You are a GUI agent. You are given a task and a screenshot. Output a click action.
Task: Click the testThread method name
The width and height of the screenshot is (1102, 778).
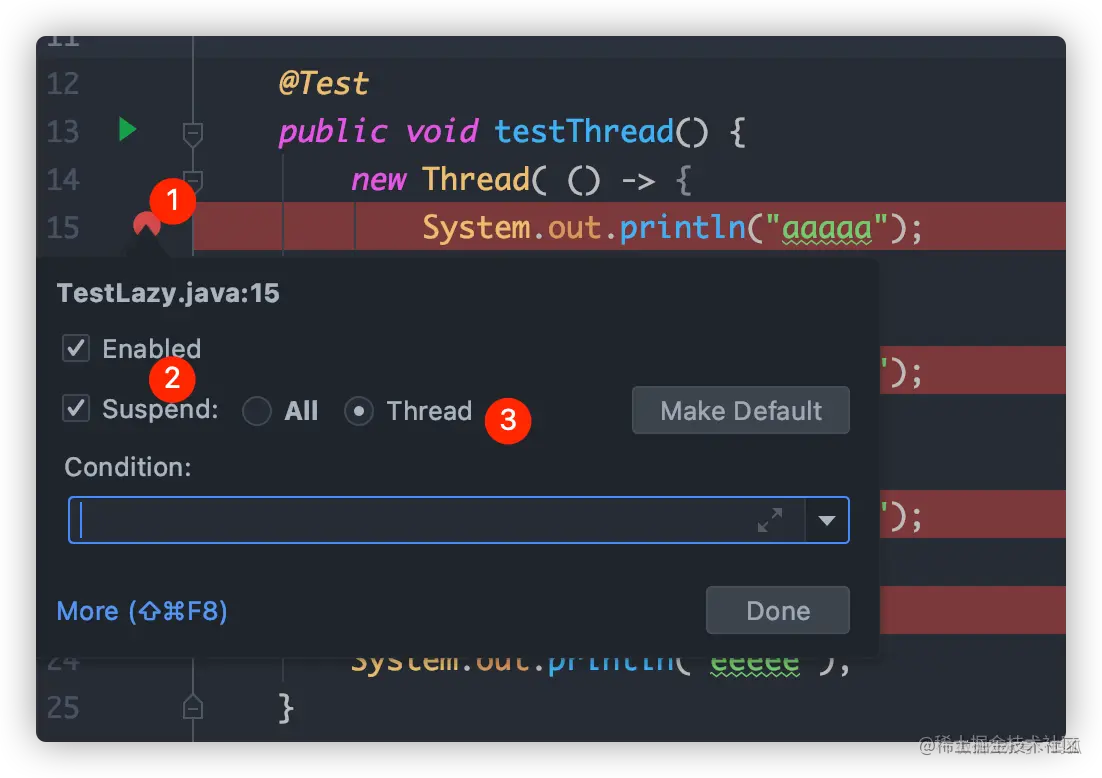(x=584, y=131)
